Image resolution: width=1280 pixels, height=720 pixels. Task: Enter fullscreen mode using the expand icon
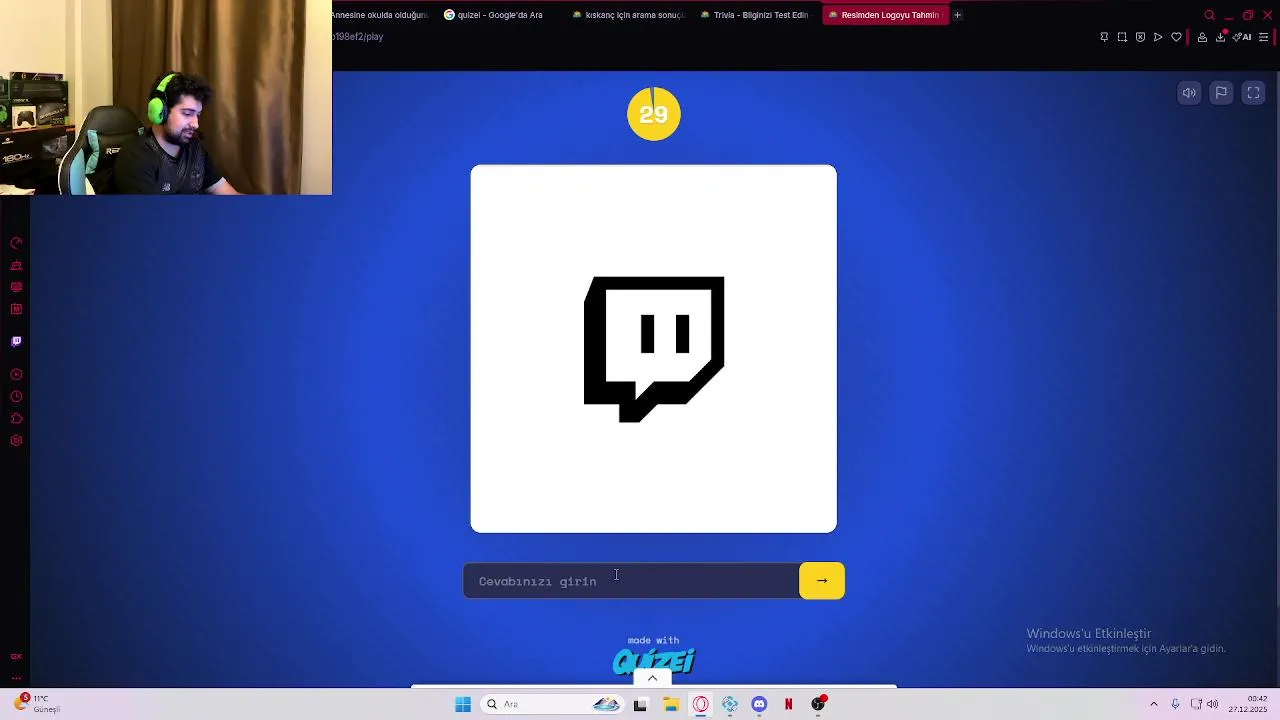point(1253,93)
